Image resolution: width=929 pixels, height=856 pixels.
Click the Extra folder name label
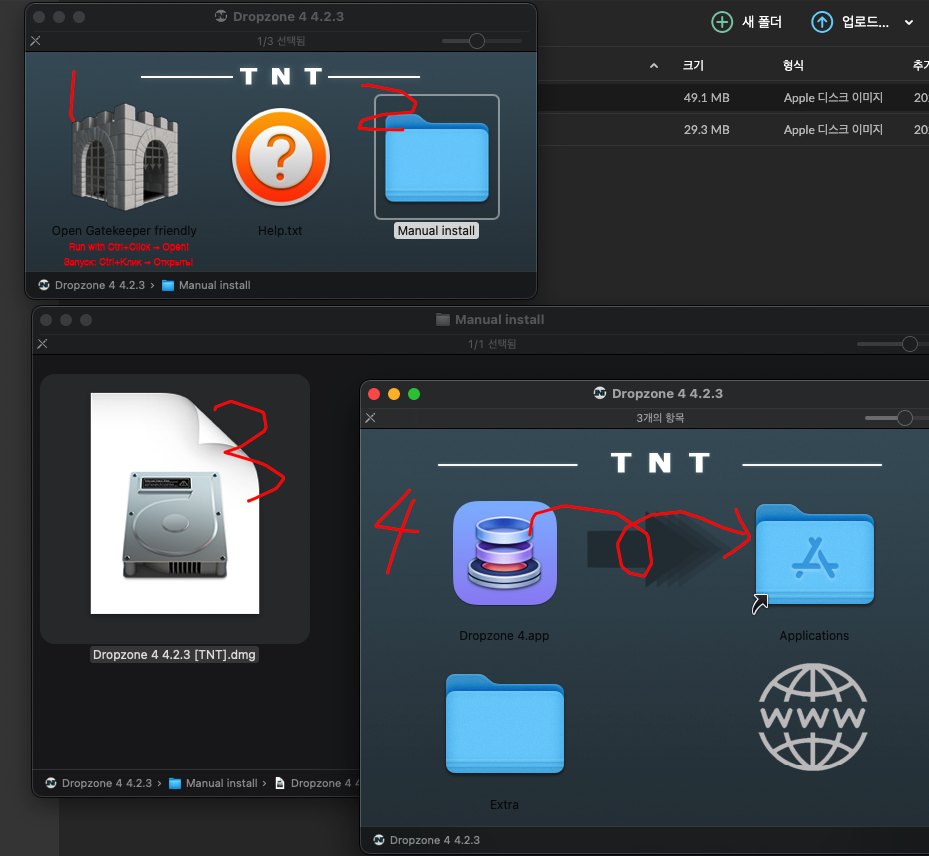click(x=504, y=804)
